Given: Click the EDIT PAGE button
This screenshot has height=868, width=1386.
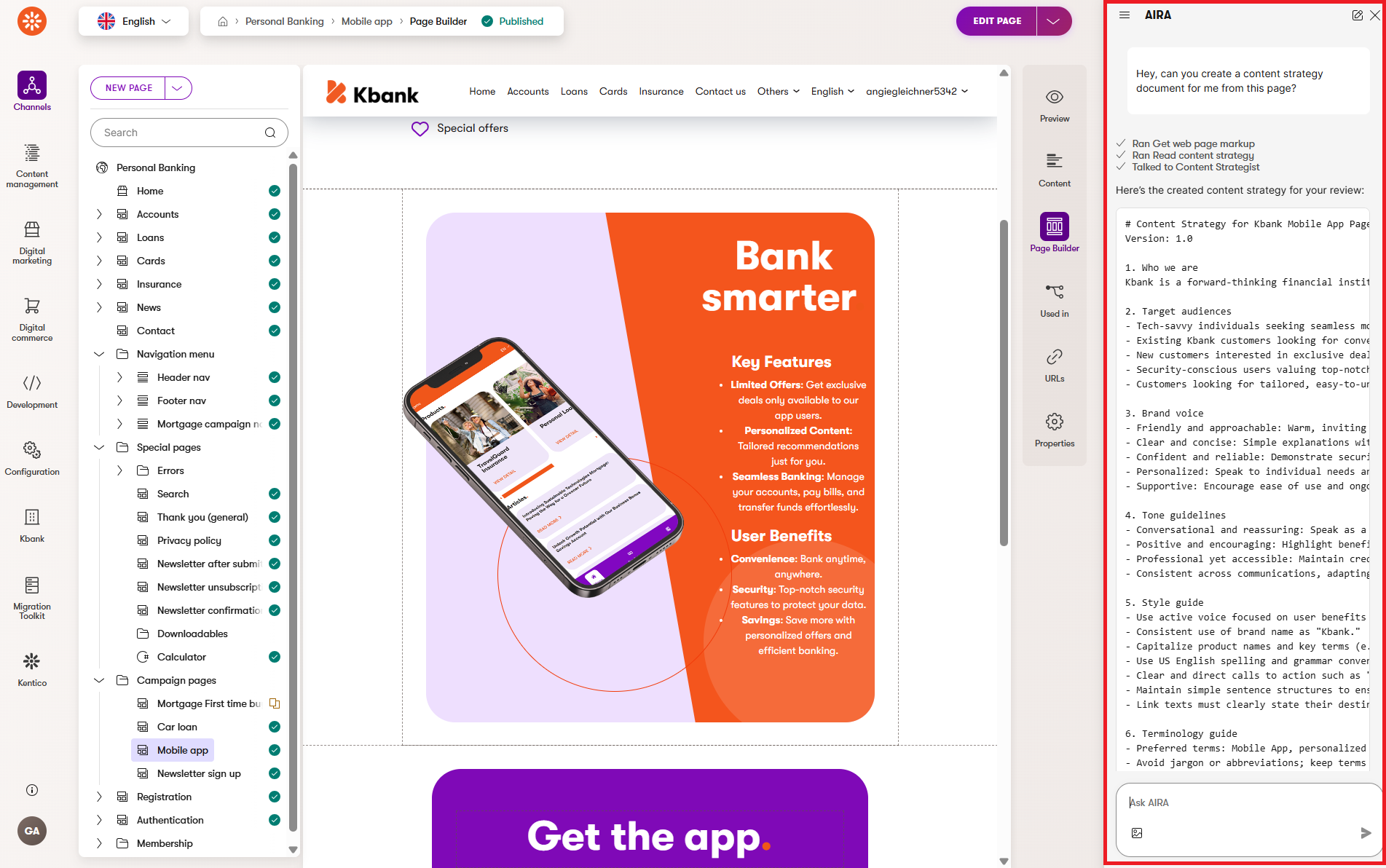Looking at the screenshot, I should tap(996, 21).
